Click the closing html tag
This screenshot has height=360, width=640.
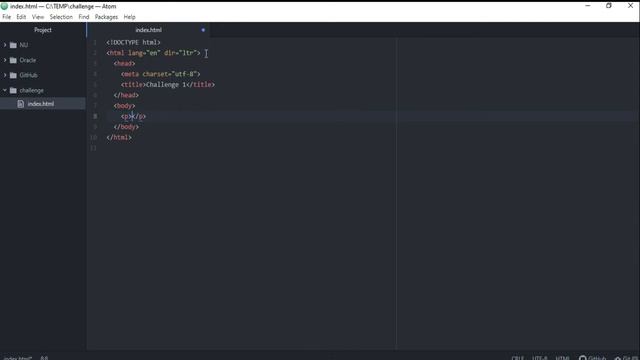click(119, 138)
